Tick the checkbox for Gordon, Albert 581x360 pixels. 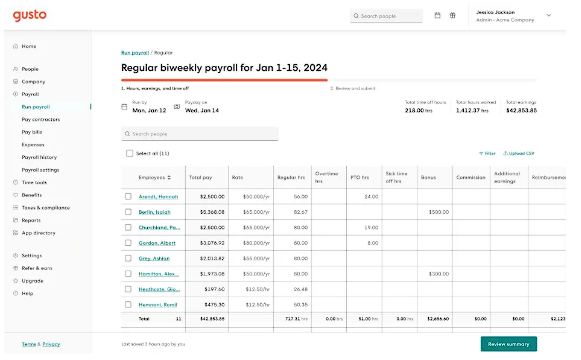pyautogui.click(x=128, y=243)
